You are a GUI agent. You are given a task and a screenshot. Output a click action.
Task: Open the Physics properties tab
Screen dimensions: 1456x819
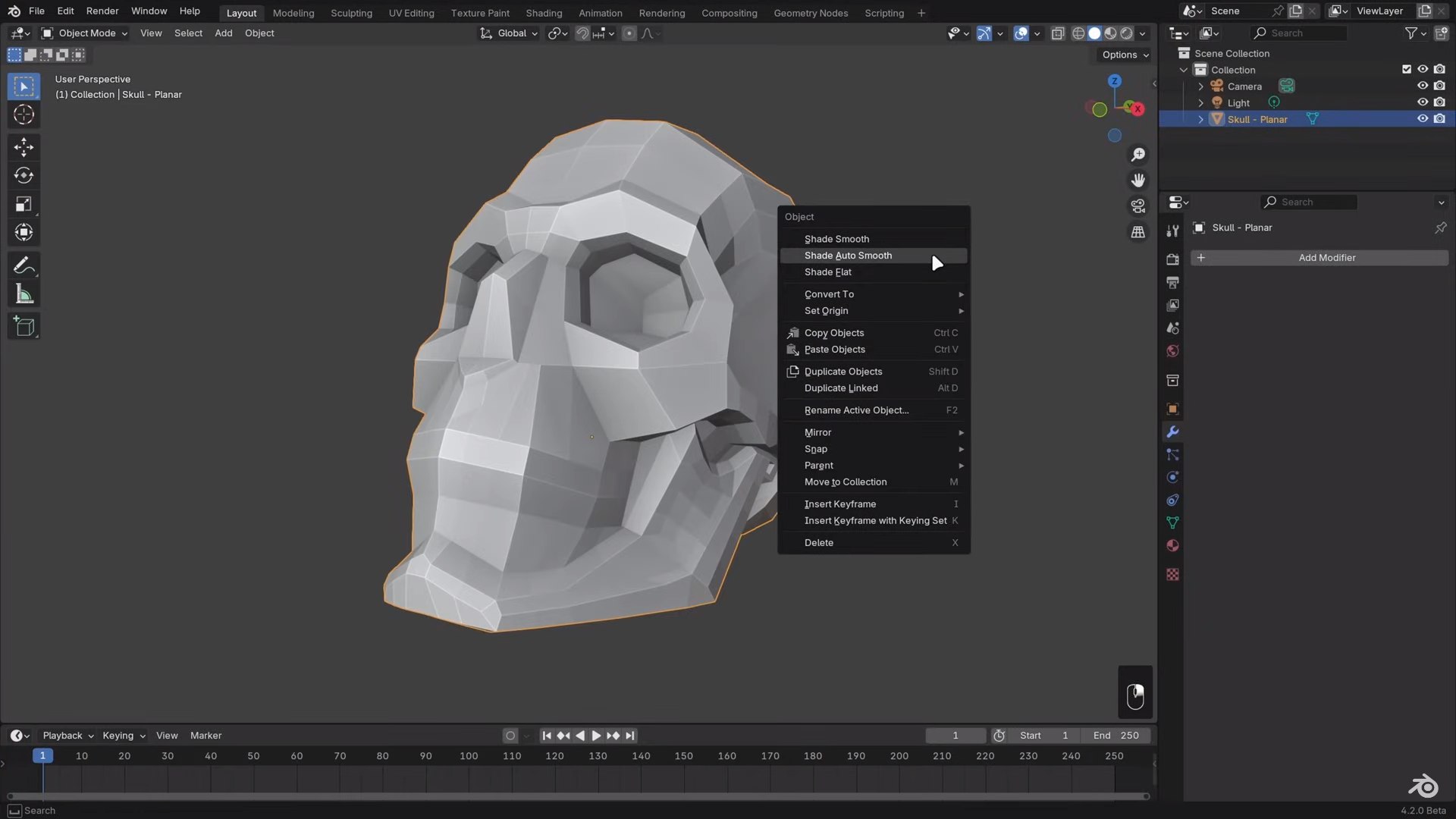tap(1172, 477)
